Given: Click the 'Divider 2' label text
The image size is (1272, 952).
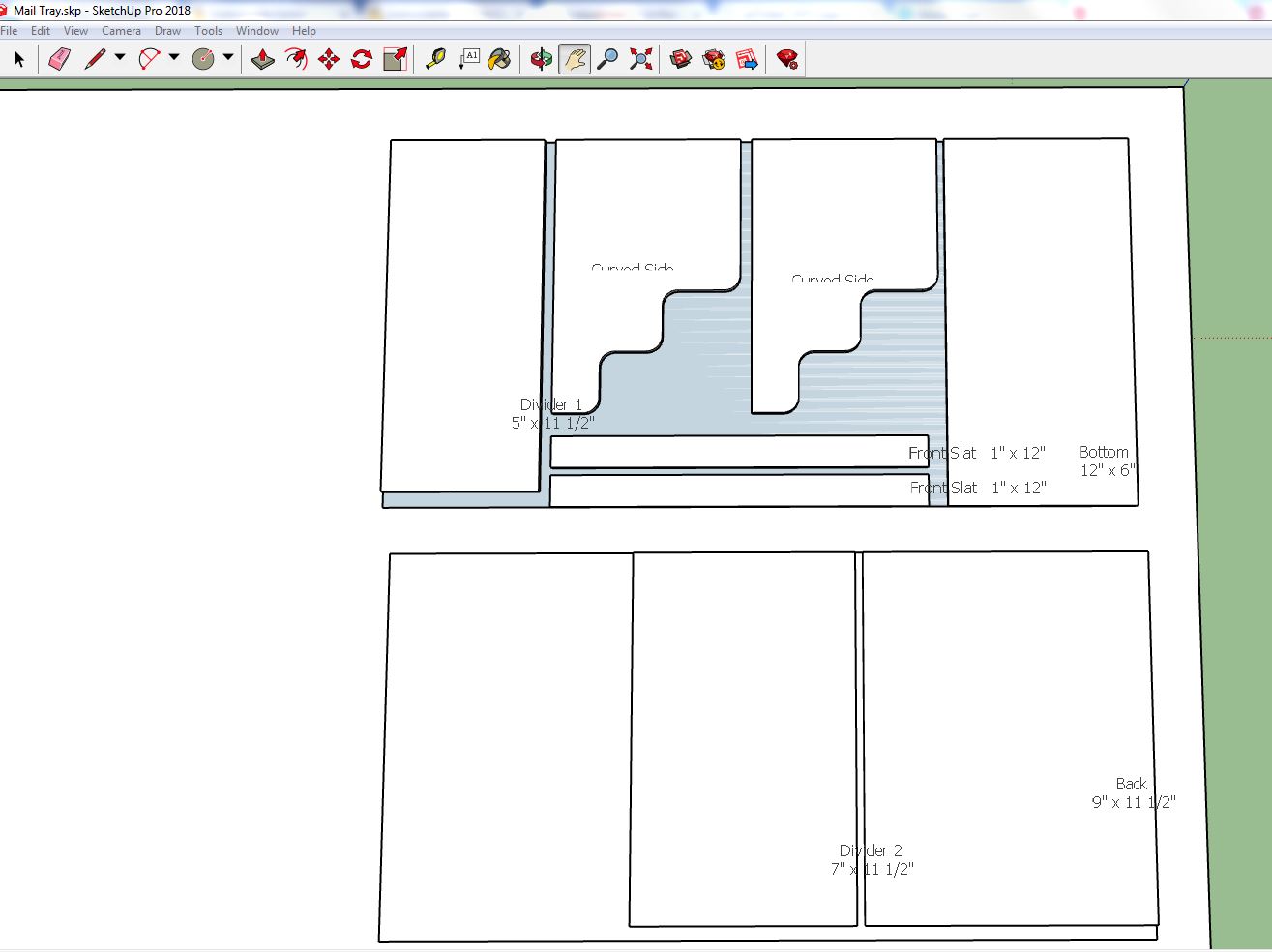Looking at the screenshot, I should click(x=871, y=850).
